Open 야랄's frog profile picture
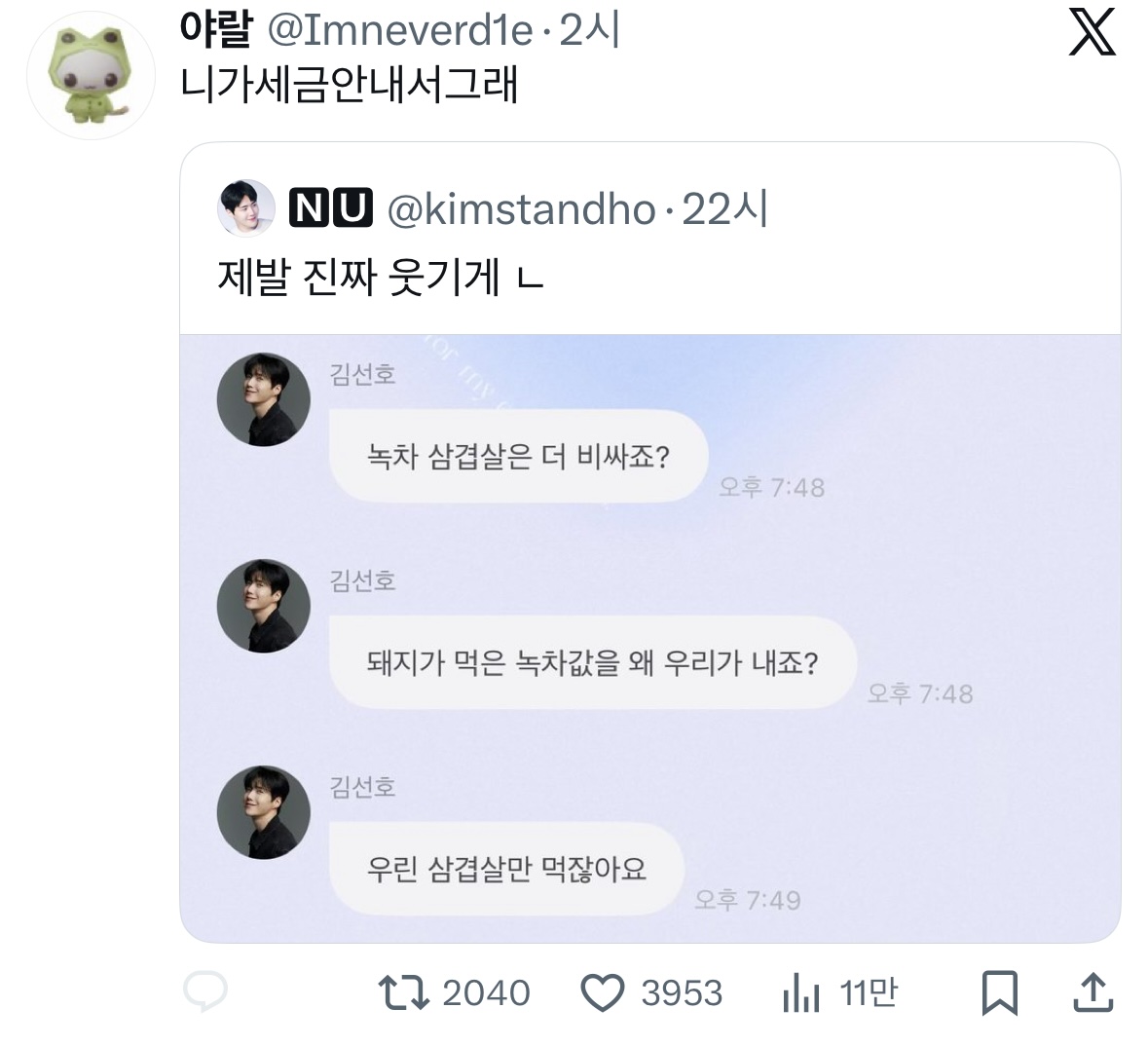 pos(90,68)
